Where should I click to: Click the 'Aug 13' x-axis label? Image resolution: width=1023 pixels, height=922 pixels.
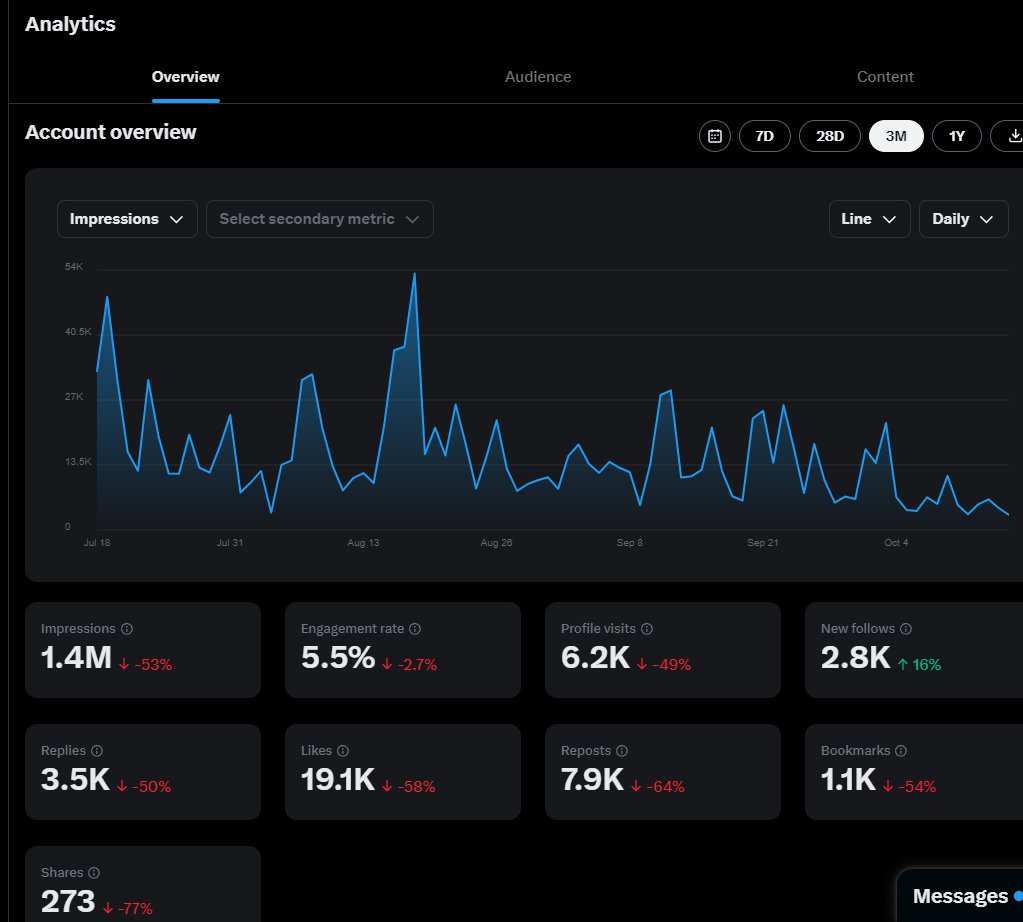pos(363,543)
